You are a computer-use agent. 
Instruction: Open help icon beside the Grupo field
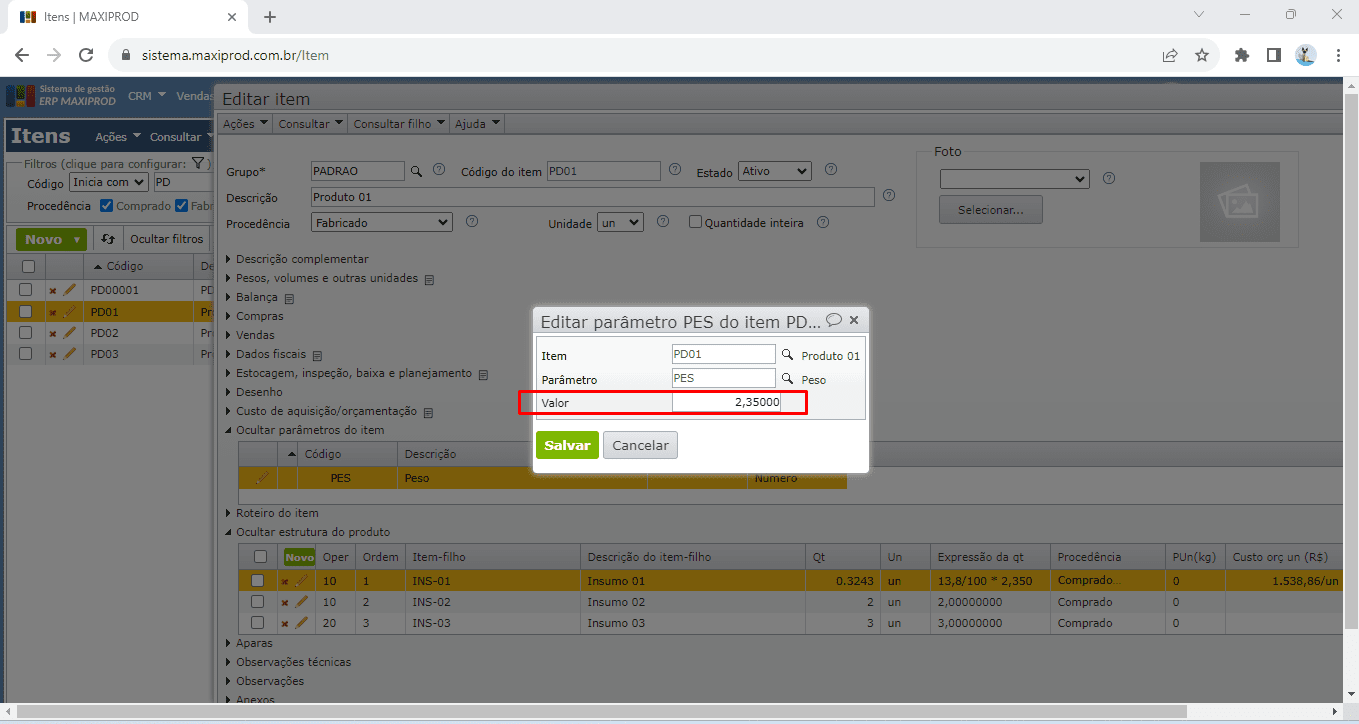[x=439, y=170]
